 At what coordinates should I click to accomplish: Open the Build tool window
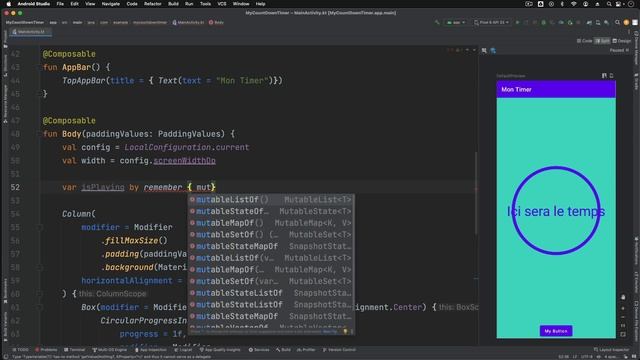click(x=283, y=350)
